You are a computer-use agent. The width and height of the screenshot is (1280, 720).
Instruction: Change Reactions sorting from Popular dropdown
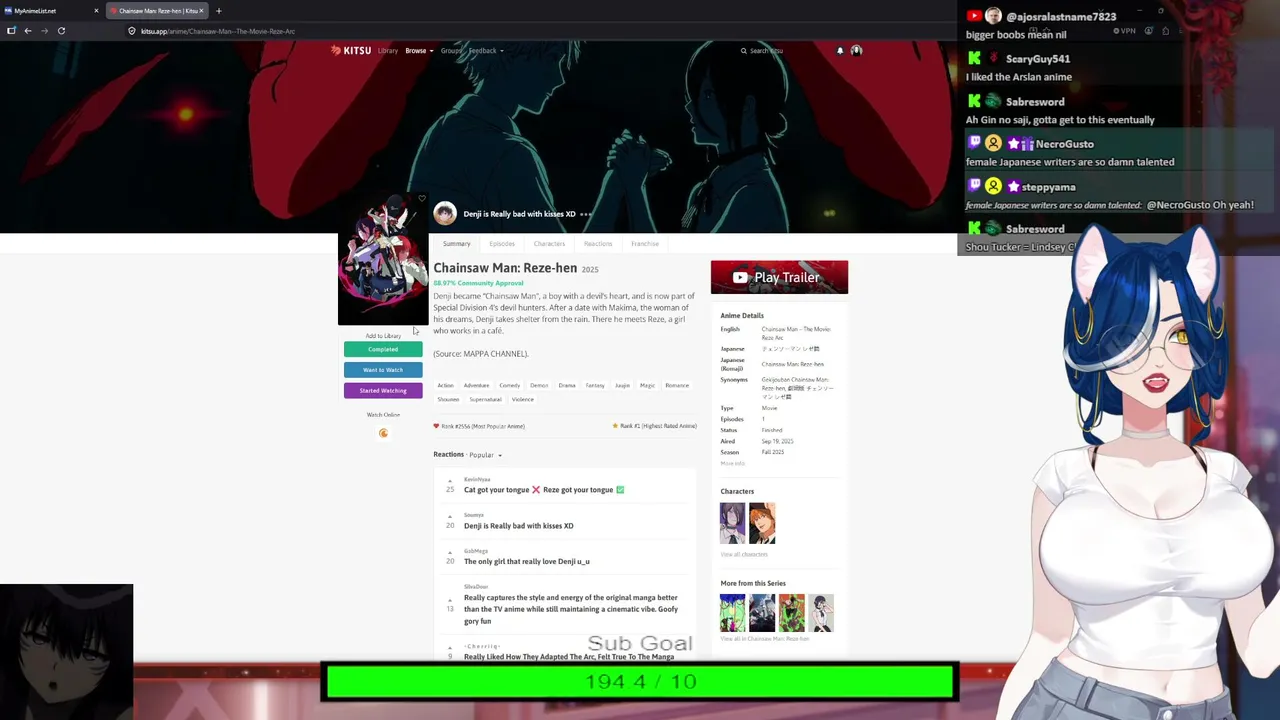(486, 455)
